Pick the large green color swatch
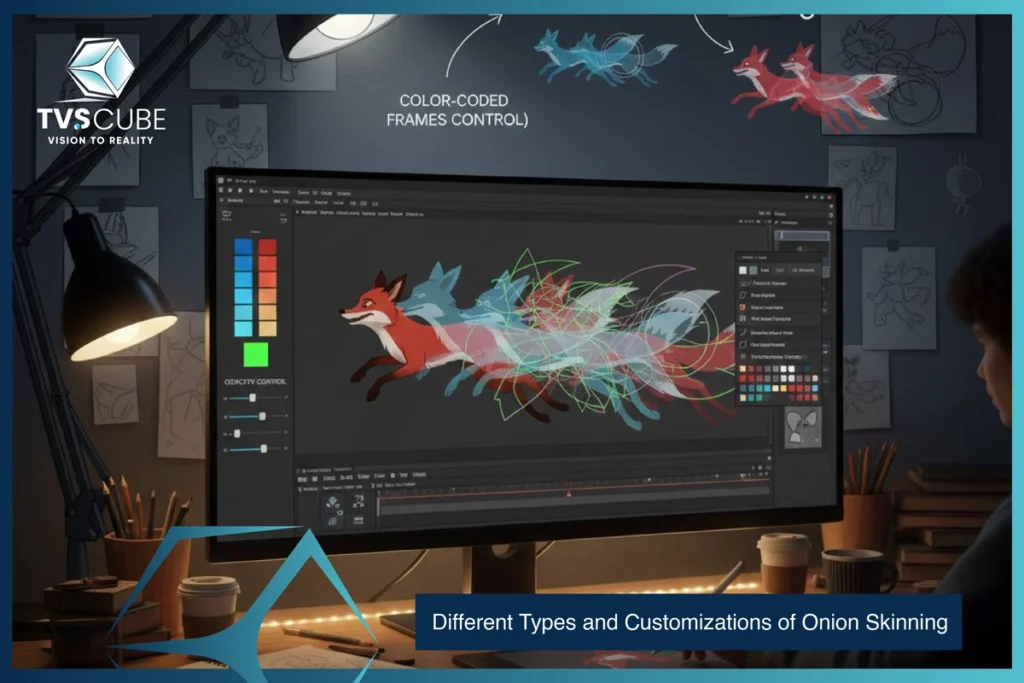Viewport: 1024px width, 683px height. (x=257, y=354)
